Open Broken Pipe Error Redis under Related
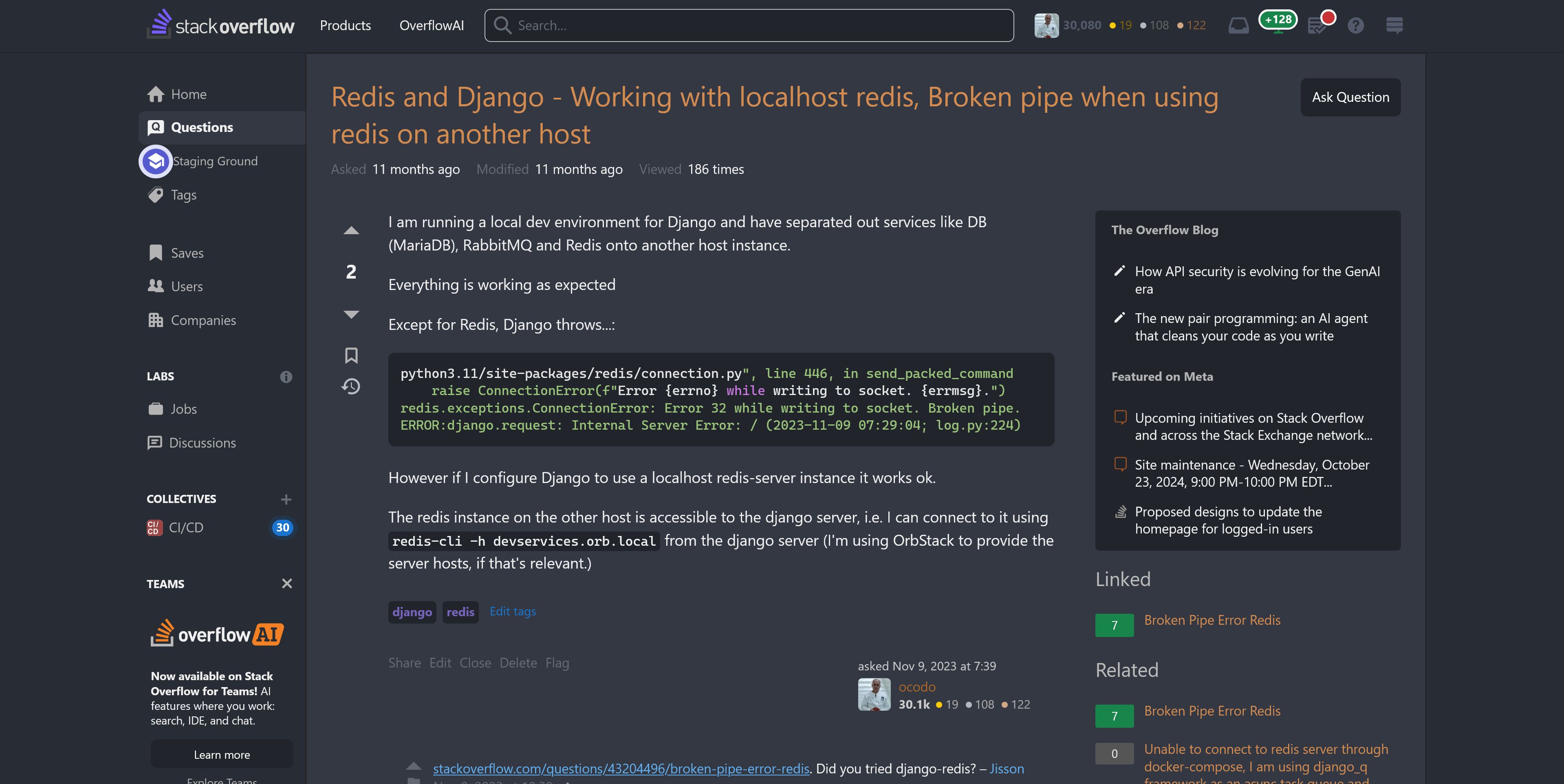The image size is (1564, 784). pos(1212,711)
